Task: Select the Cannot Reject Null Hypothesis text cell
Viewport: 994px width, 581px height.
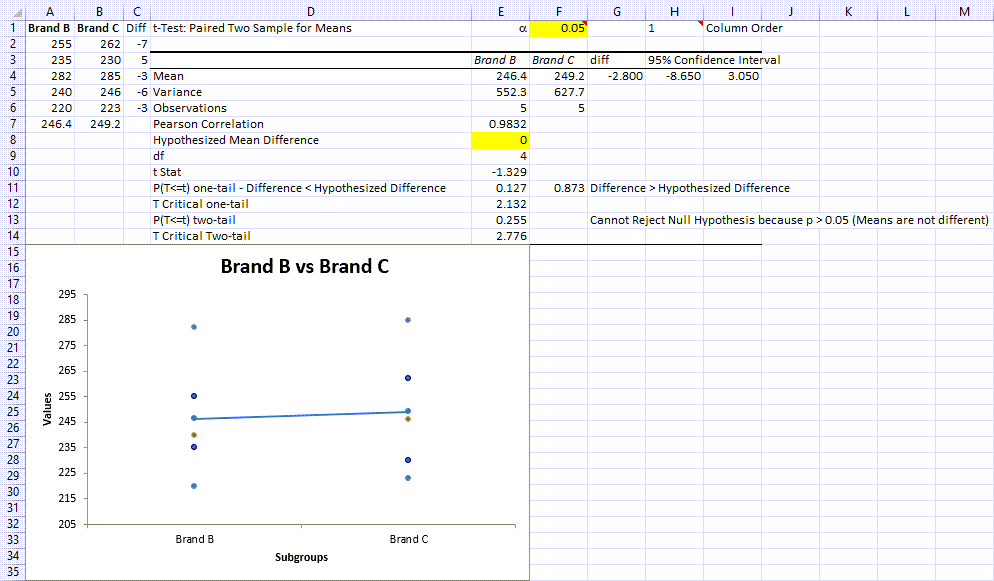Action: coord(788,220)
